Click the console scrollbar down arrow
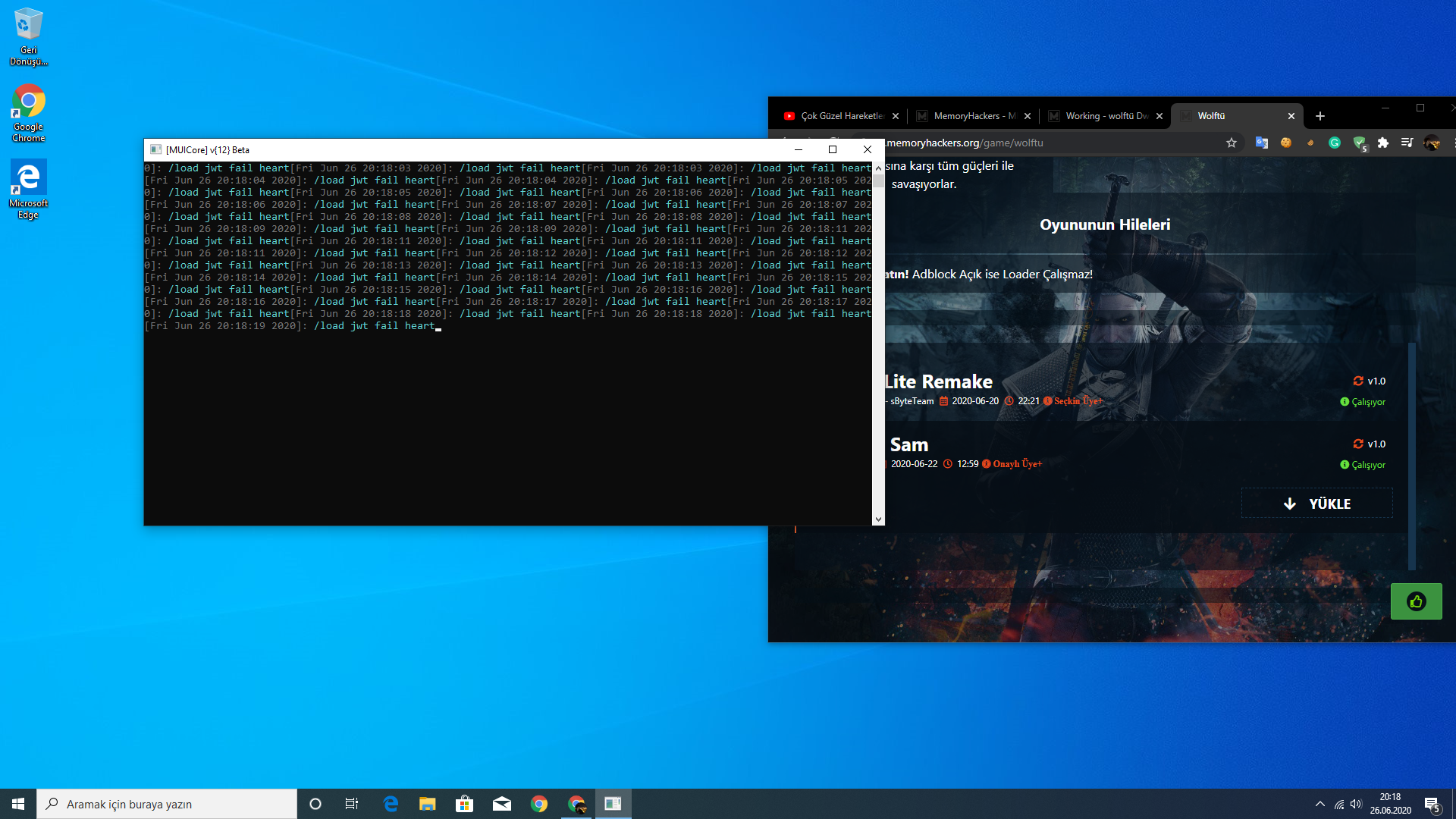1456x819 pixels. coord(878,519)
